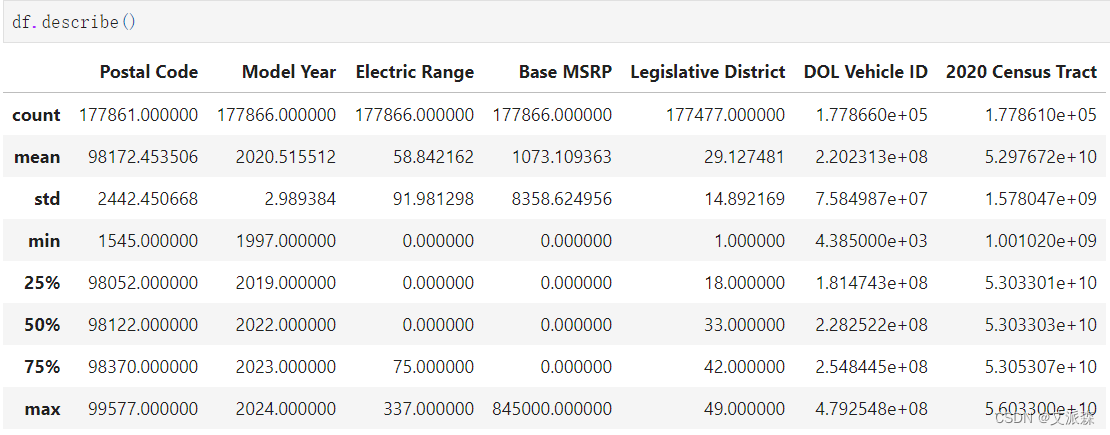The image size is (1110, 435).
Task: Click mean DOL Vehicle ID 2.202313e+08
Action: pyautogui.click(x=871, y=157)
